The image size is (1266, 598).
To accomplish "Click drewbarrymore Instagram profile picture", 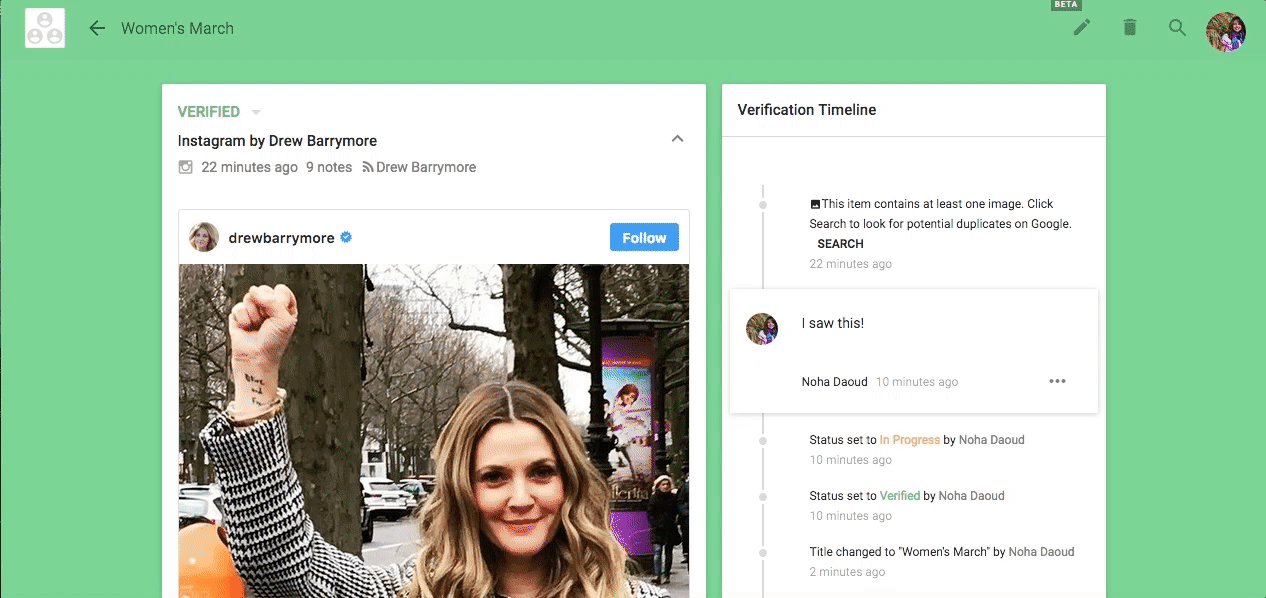I will point(204,237).
